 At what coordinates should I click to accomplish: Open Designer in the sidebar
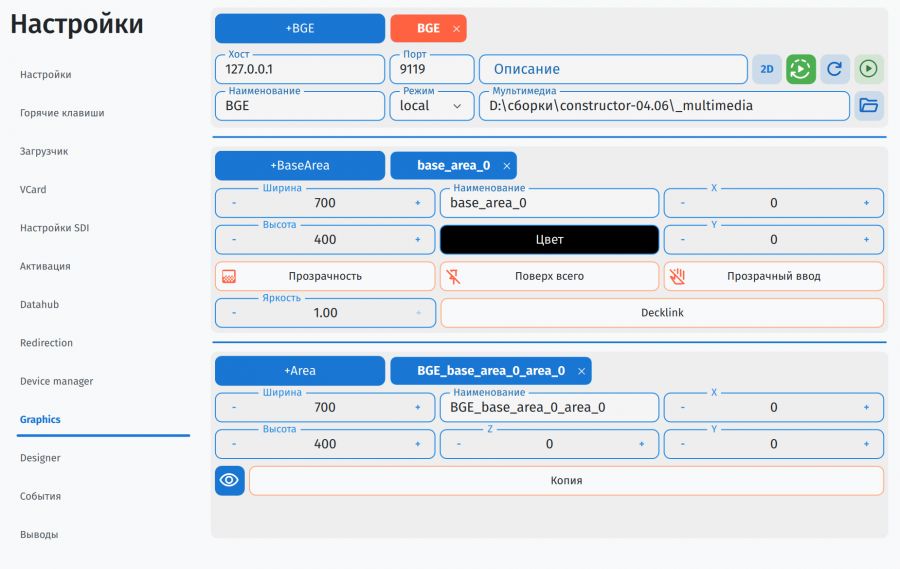click(40, 458)
